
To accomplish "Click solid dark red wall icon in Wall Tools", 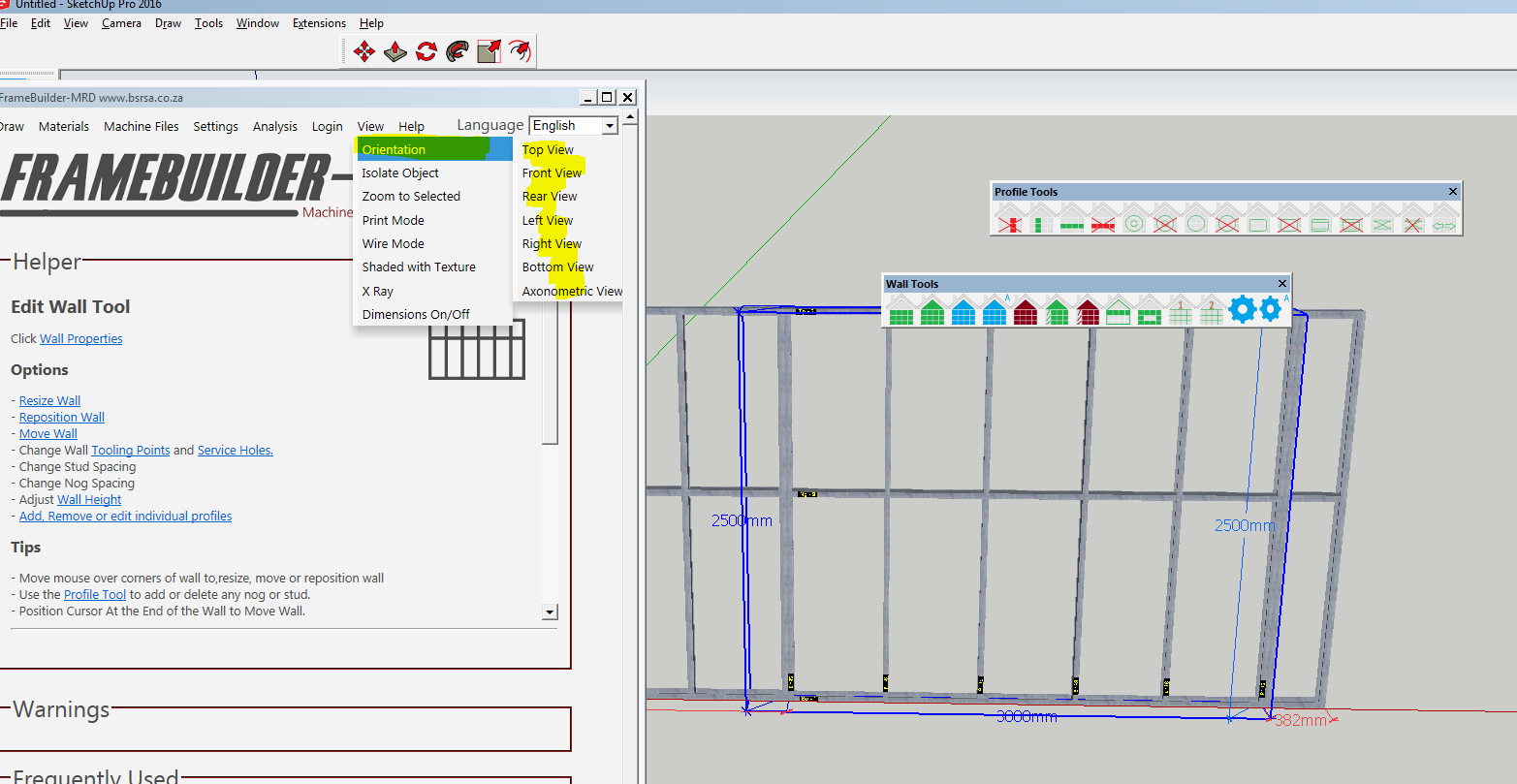I will coord(1026,310).
